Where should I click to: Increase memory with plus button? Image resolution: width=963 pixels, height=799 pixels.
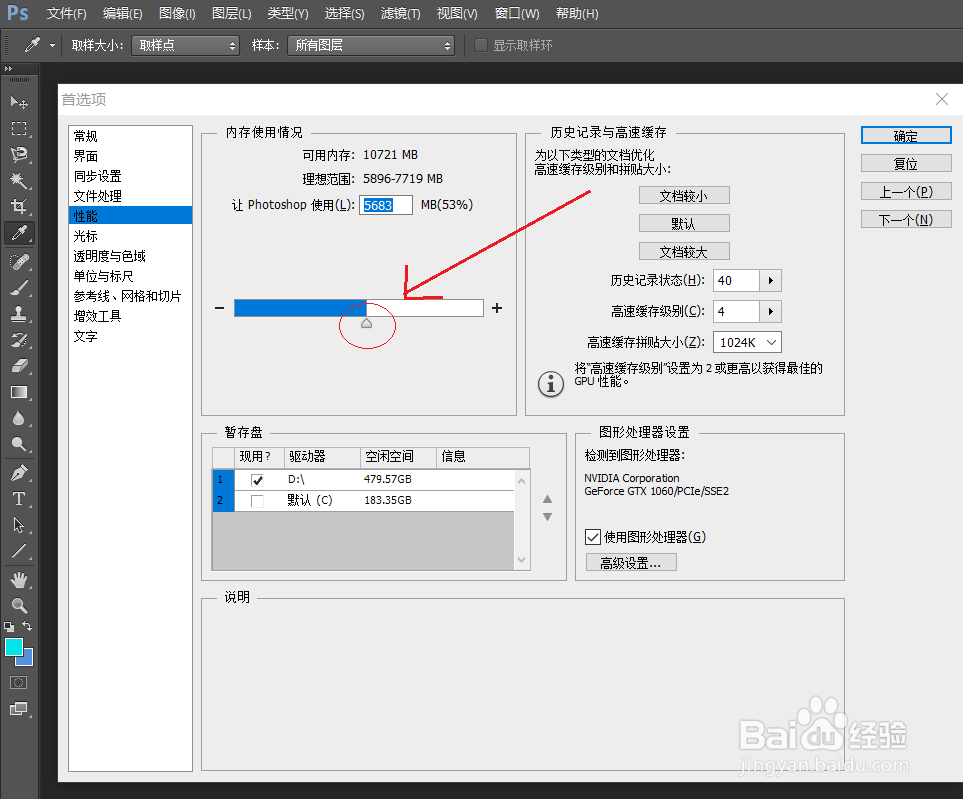pyautogui.click(x=497, y=308)
